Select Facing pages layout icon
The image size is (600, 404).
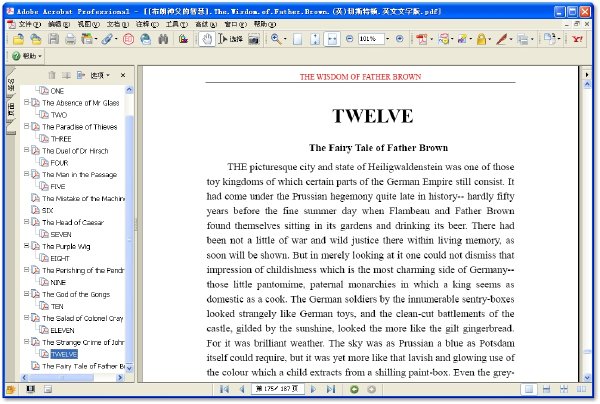click(581, 389)
